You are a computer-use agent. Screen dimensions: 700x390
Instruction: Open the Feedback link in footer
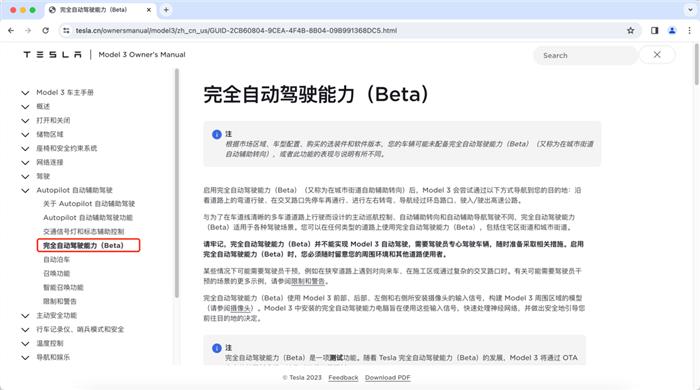(x=343, y=378)
